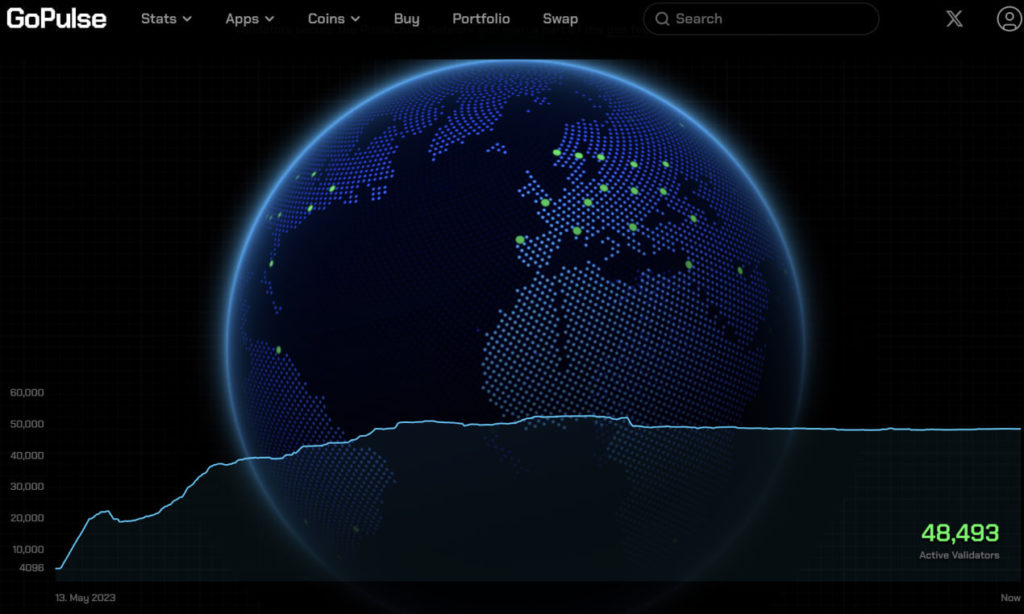Select the 13. May 2023 start date
Viewport: 1024px width, 614px height.
[86, 597]
